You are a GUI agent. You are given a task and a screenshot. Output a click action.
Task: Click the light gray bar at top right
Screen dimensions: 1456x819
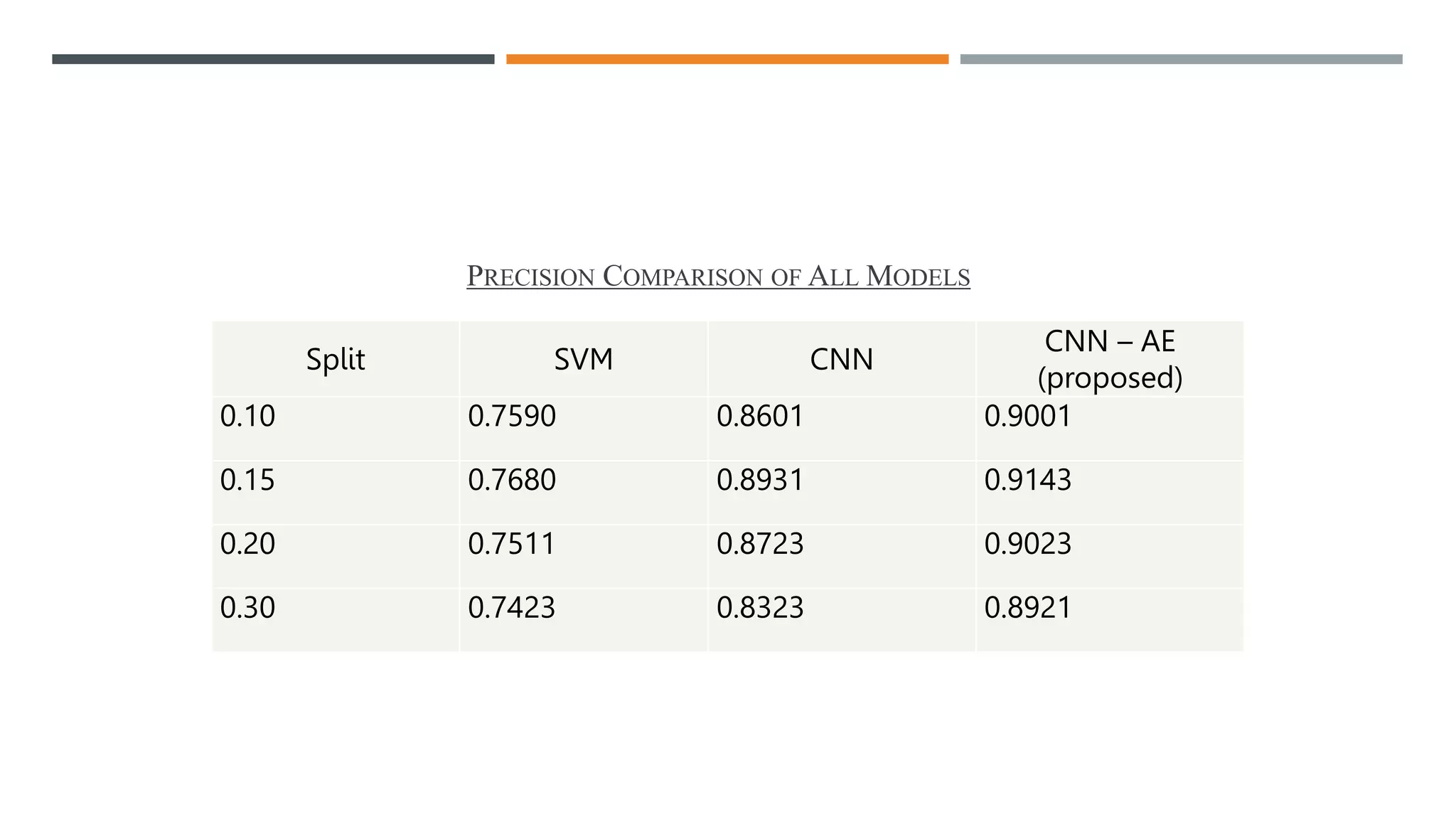[x=1182, y=59]
